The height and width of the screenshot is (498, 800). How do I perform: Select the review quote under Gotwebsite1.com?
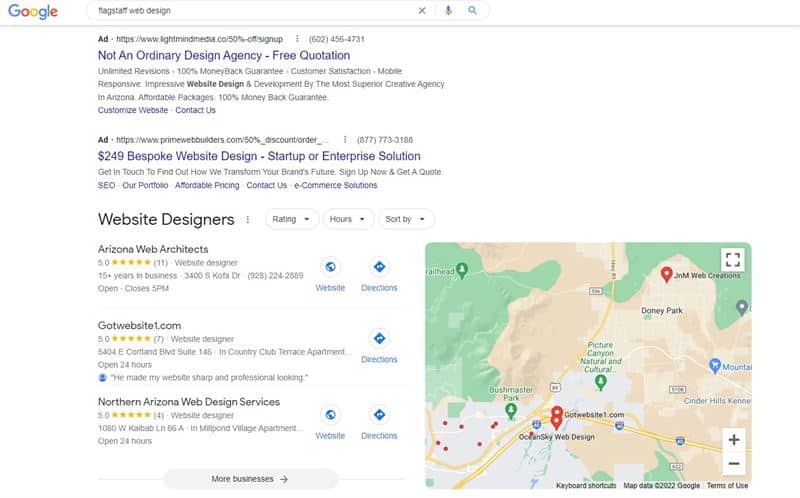click(x=209, y=378)
